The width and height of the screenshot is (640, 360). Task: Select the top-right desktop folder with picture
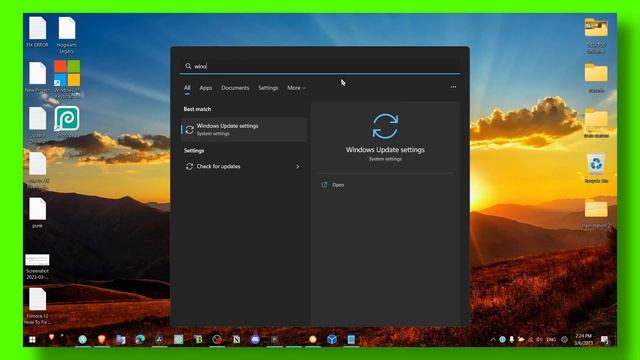point(596,35)
